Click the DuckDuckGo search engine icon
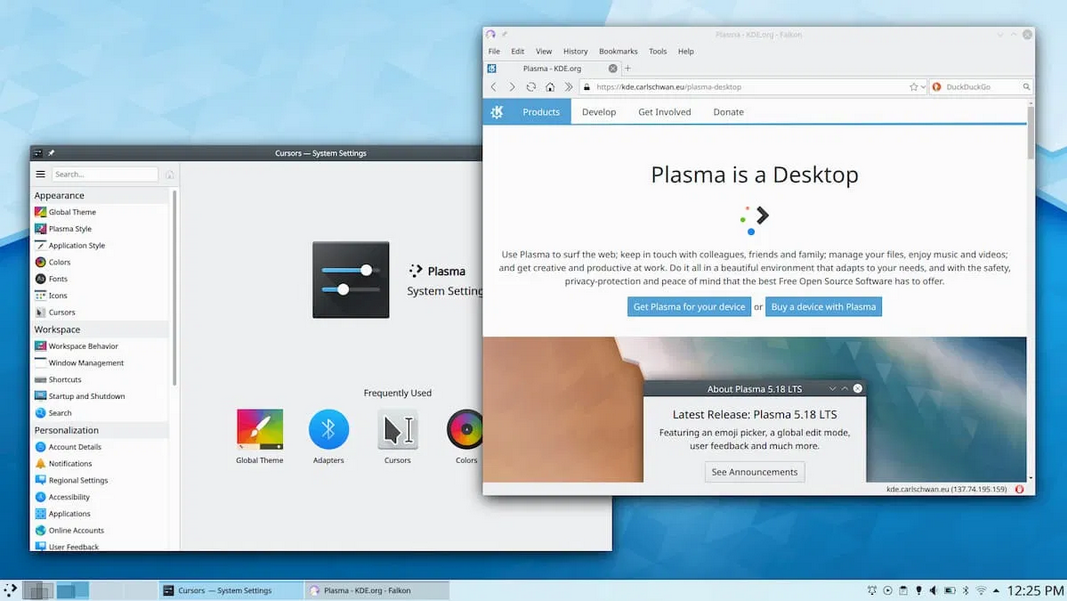Image resolution: width=1067 pixels, height=601 pixels. [937, 87]
